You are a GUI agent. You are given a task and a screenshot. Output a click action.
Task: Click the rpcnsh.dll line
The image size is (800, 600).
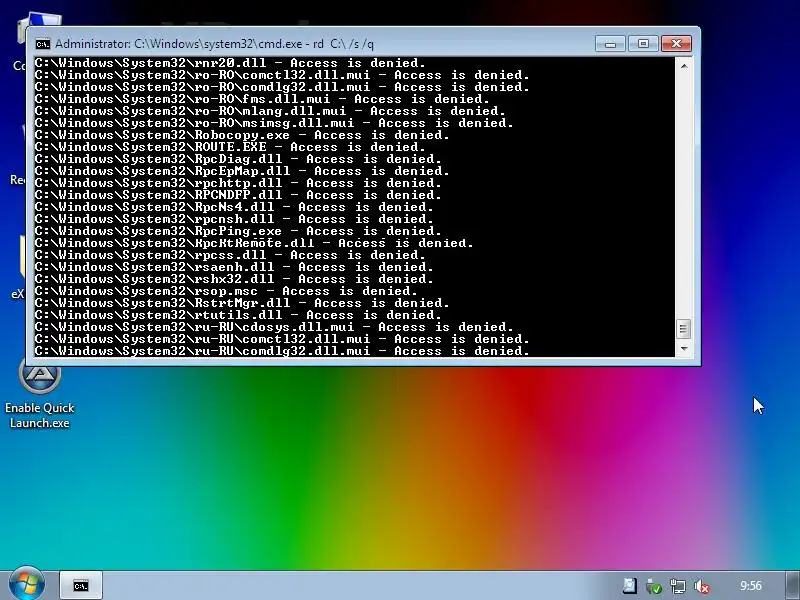(234, 219)
